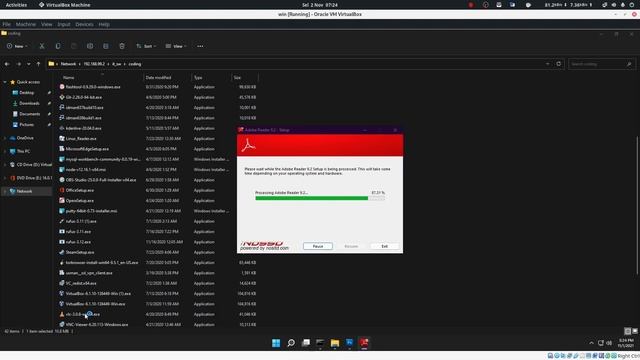
Task: Open VirtualBox Devices menu
Action: click(84, 24)
